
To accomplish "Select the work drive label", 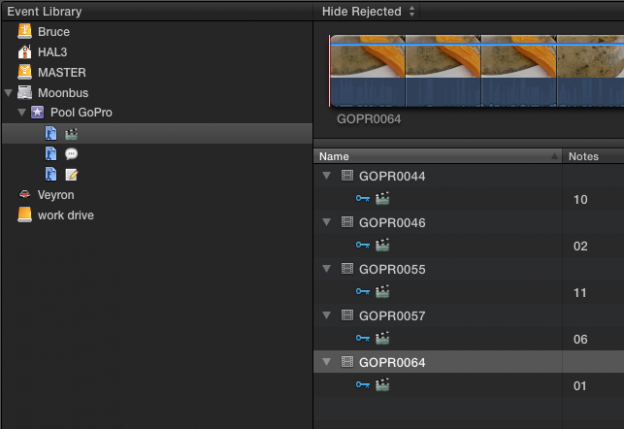I will point(66,215).
